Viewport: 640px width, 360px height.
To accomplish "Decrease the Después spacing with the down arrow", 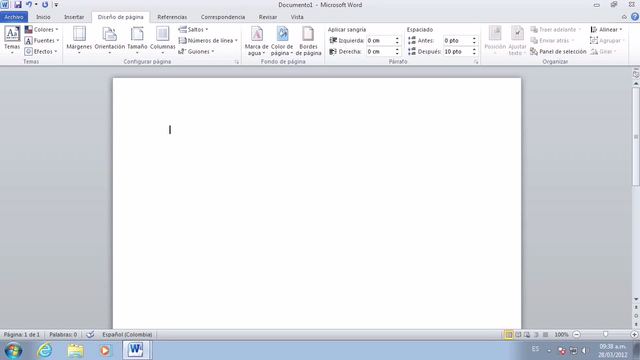I will [474, 53].
